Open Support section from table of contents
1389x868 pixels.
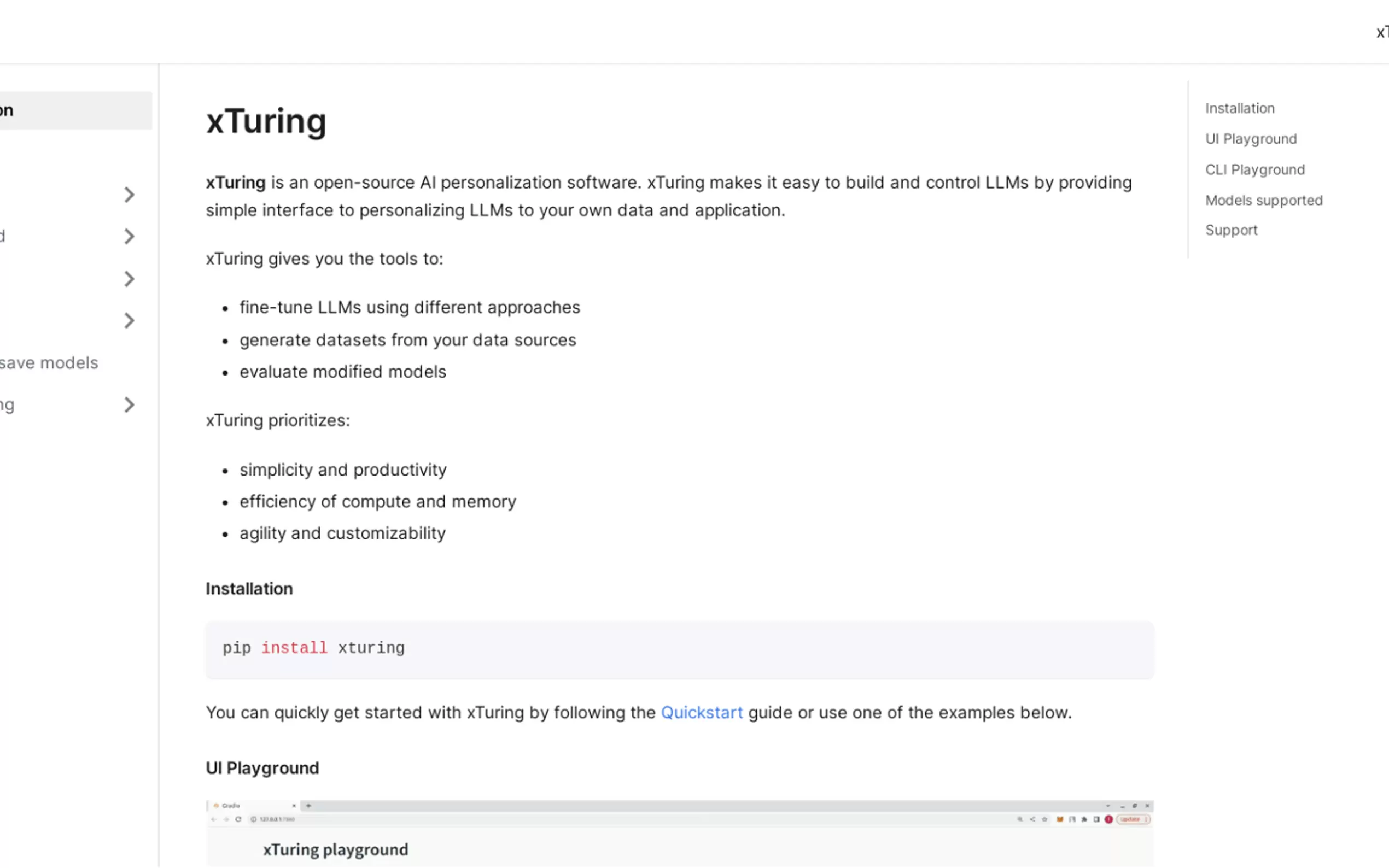point(1231,230)
